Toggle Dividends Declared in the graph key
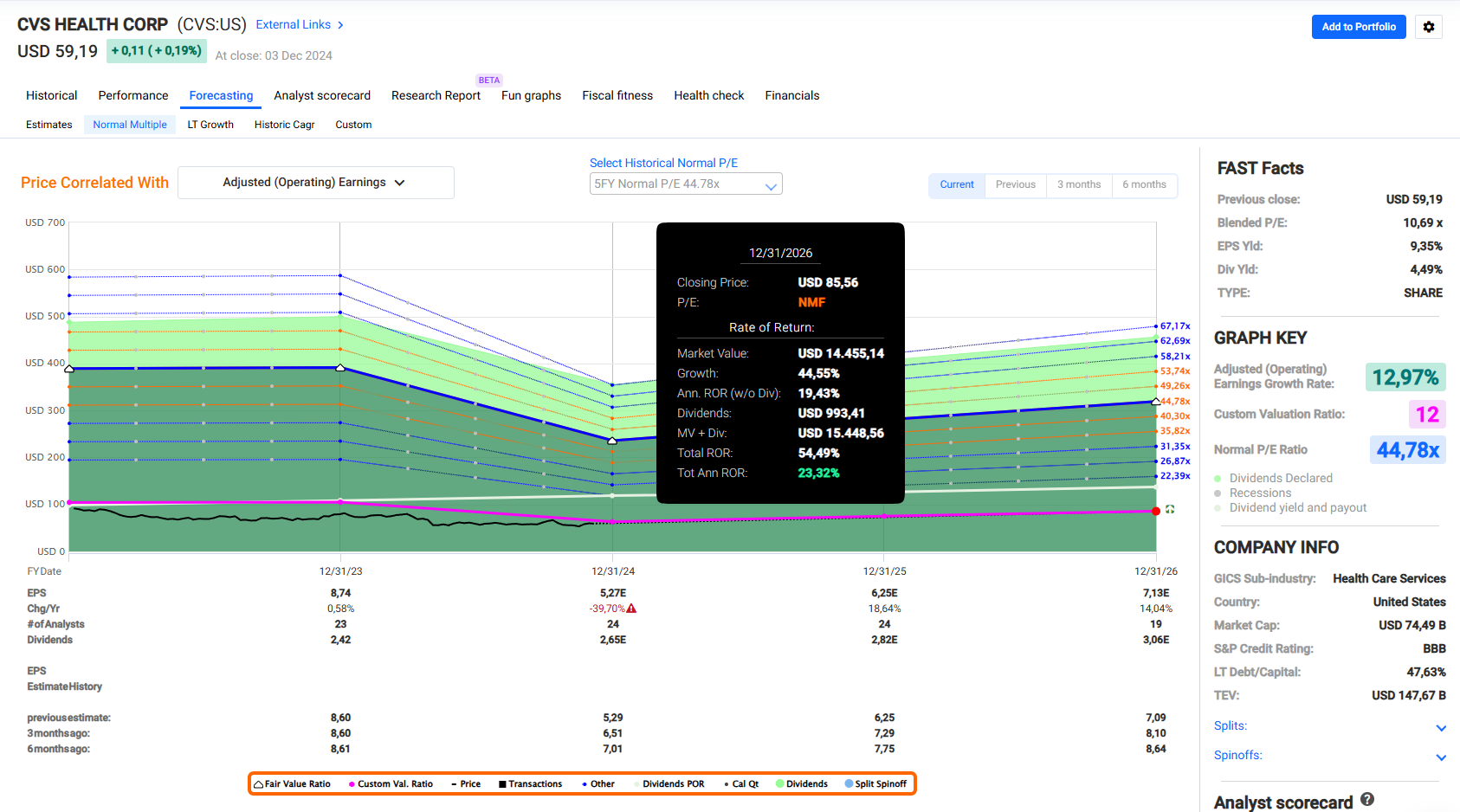Viewport: 1460px width, 812px height. [x=1280, y=478]
